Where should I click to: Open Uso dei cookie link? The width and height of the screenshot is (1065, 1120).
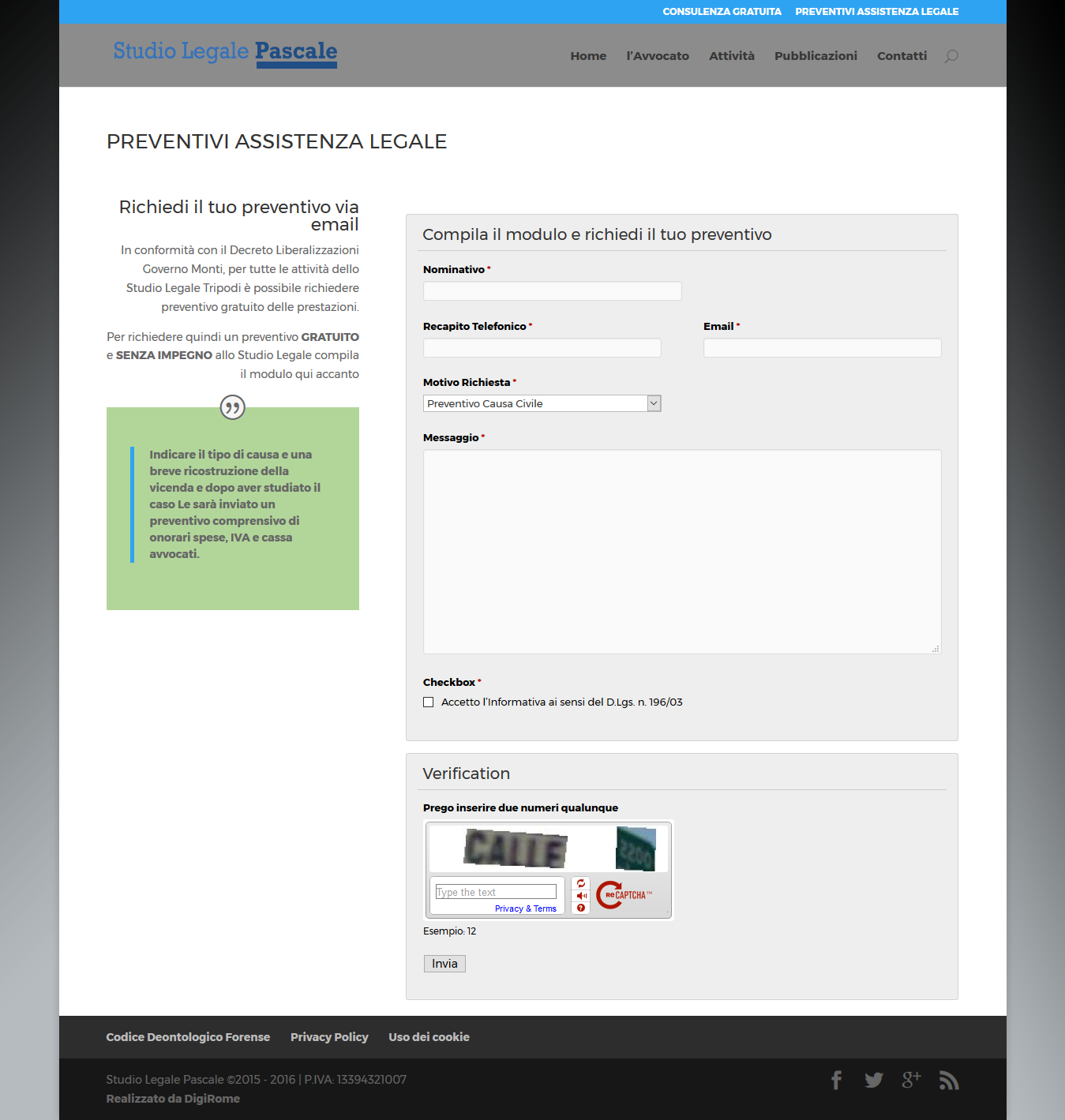coord(429,1037)
